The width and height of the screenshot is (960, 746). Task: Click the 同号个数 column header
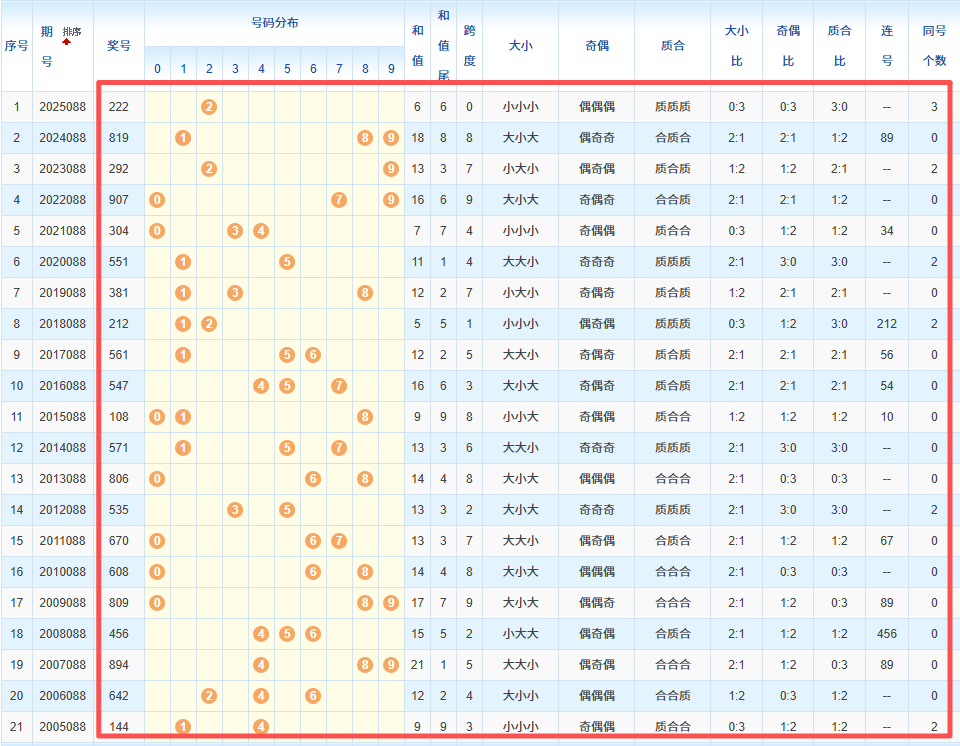click(934, 46)
